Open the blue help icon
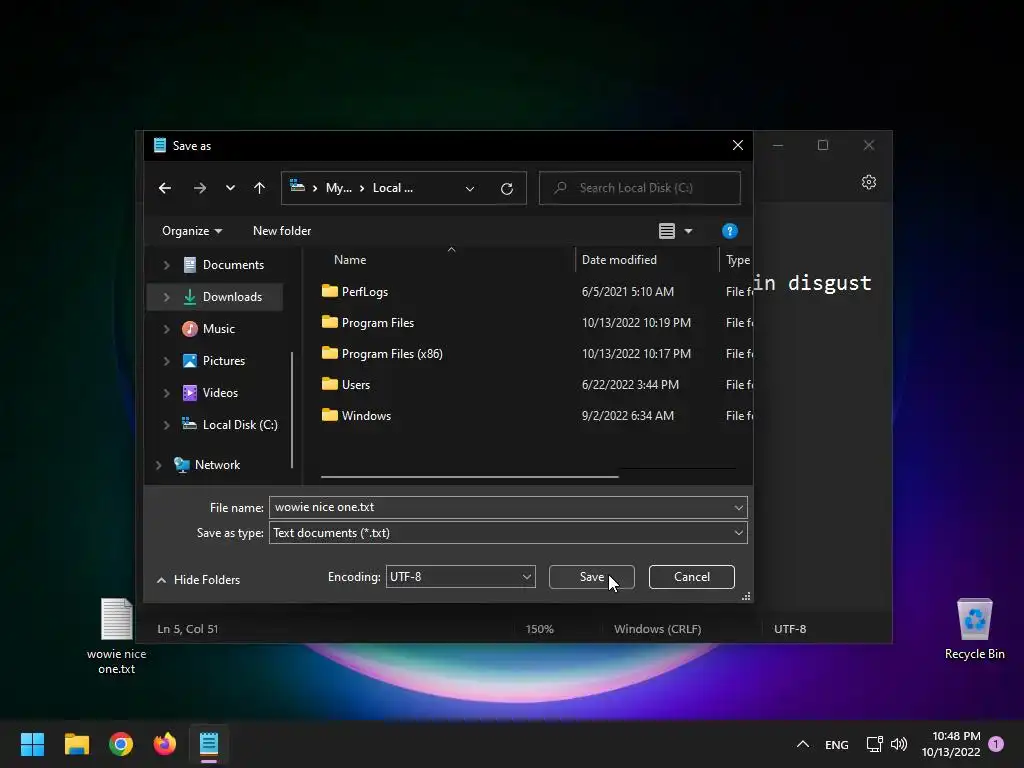This screenshot has width=1024, height=768. coord(729,231)
